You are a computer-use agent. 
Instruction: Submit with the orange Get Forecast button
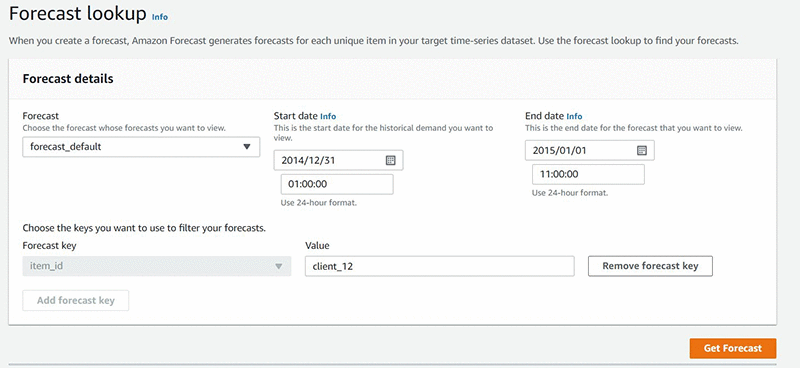(x=733, y=349)
